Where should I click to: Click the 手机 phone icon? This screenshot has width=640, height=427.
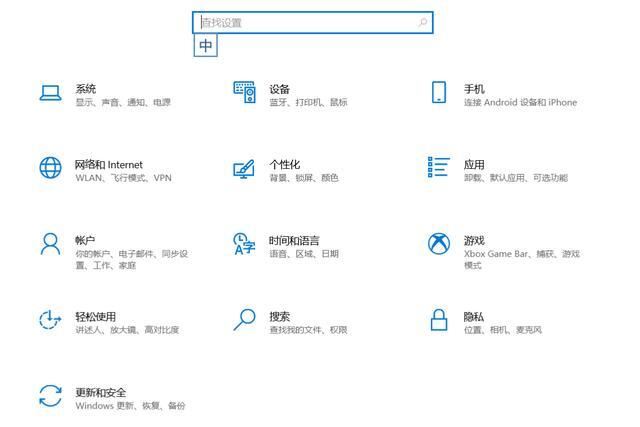tap(438, 93)
